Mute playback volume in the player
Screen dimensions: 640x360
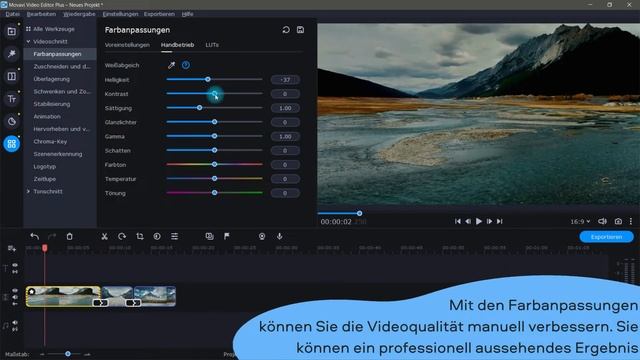point(602,221)
